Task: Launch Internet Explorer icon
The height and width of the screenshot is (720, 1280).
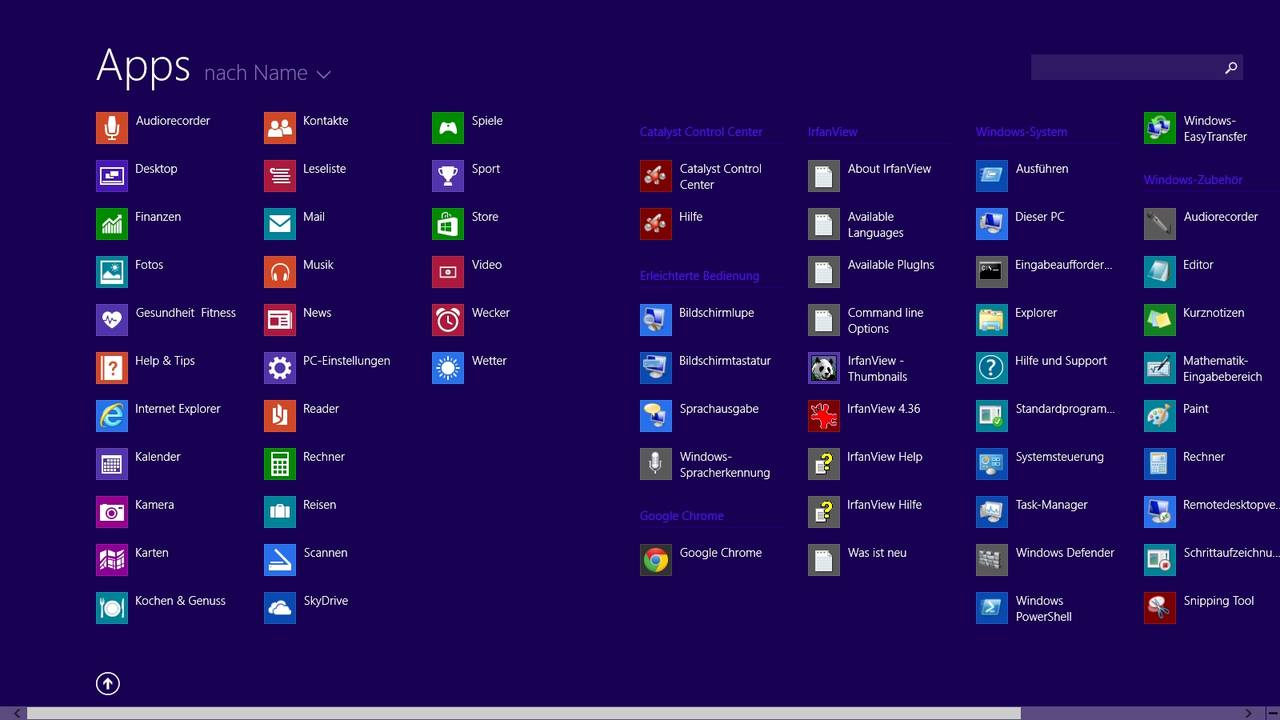Action: coord(112,416)
